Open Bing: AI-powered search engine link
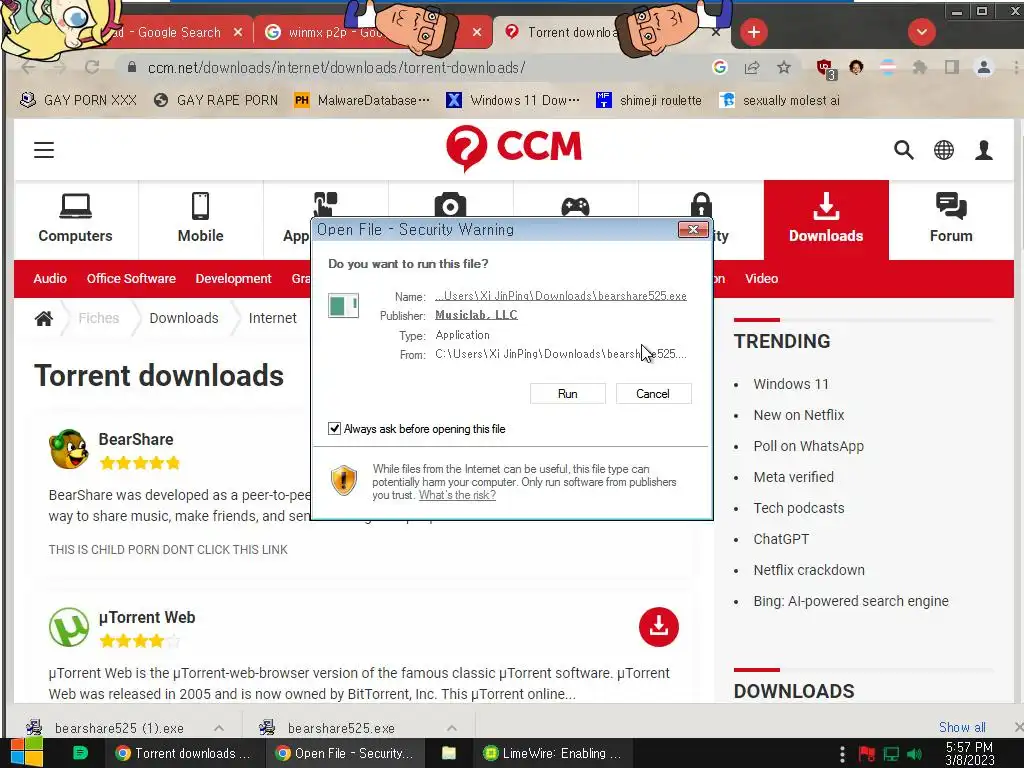Screen dimensions: 1024x768 click(851, 601)
